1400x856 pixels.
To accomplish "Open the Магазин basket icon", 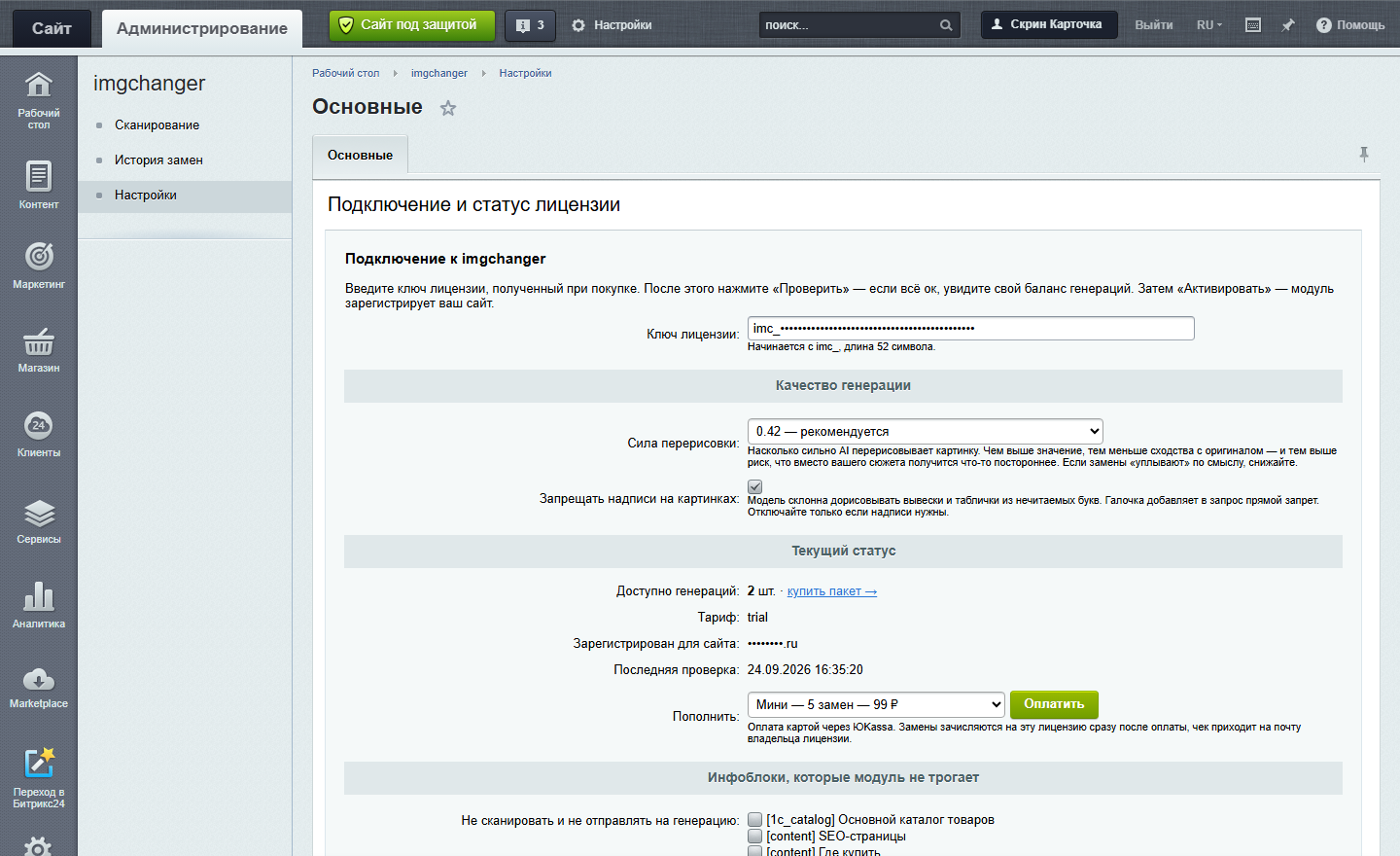I will point(39,341).
